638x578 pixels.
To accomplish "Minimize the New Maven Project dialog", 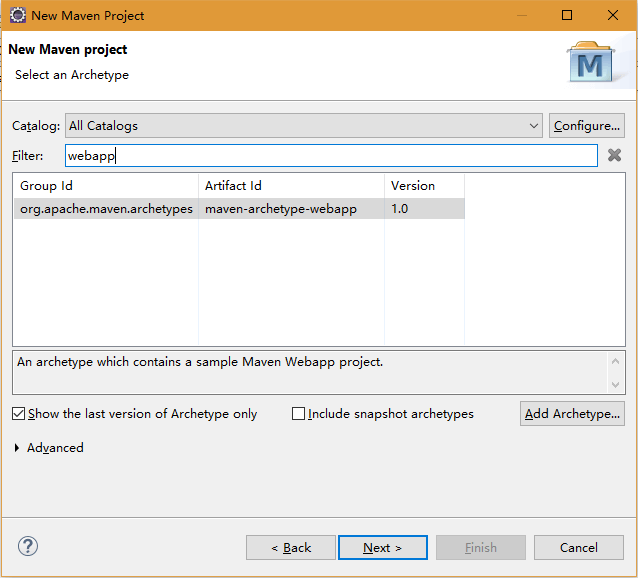I will (522, 15).
